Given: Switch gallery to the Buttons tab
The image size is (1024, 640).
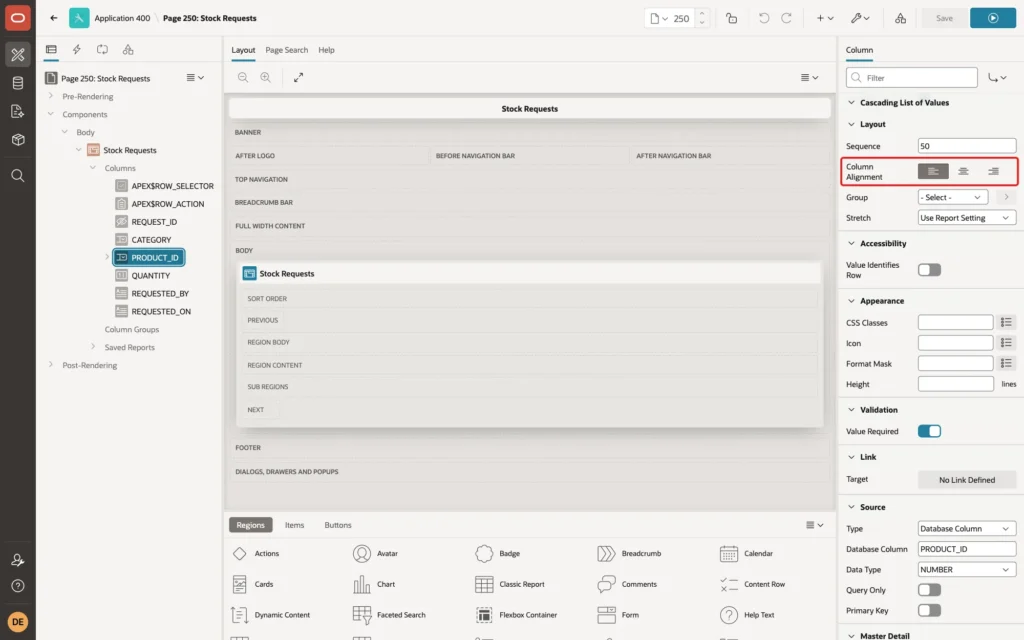Looking at the screenshot, I should (338, 525).
